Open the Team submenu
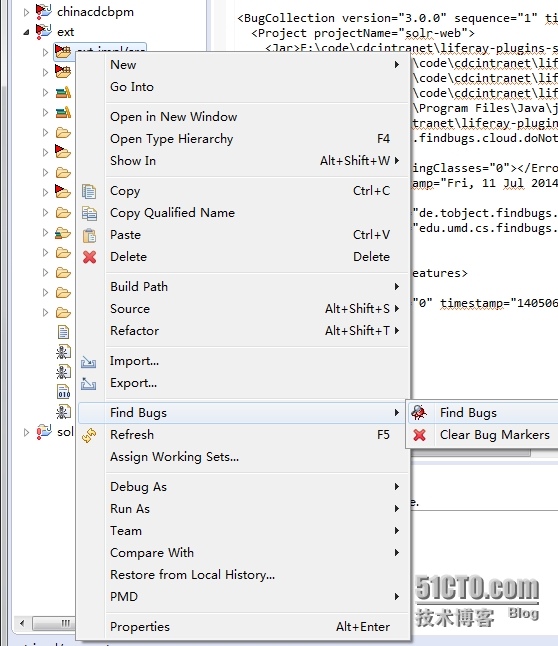 (x=258, y=531)
